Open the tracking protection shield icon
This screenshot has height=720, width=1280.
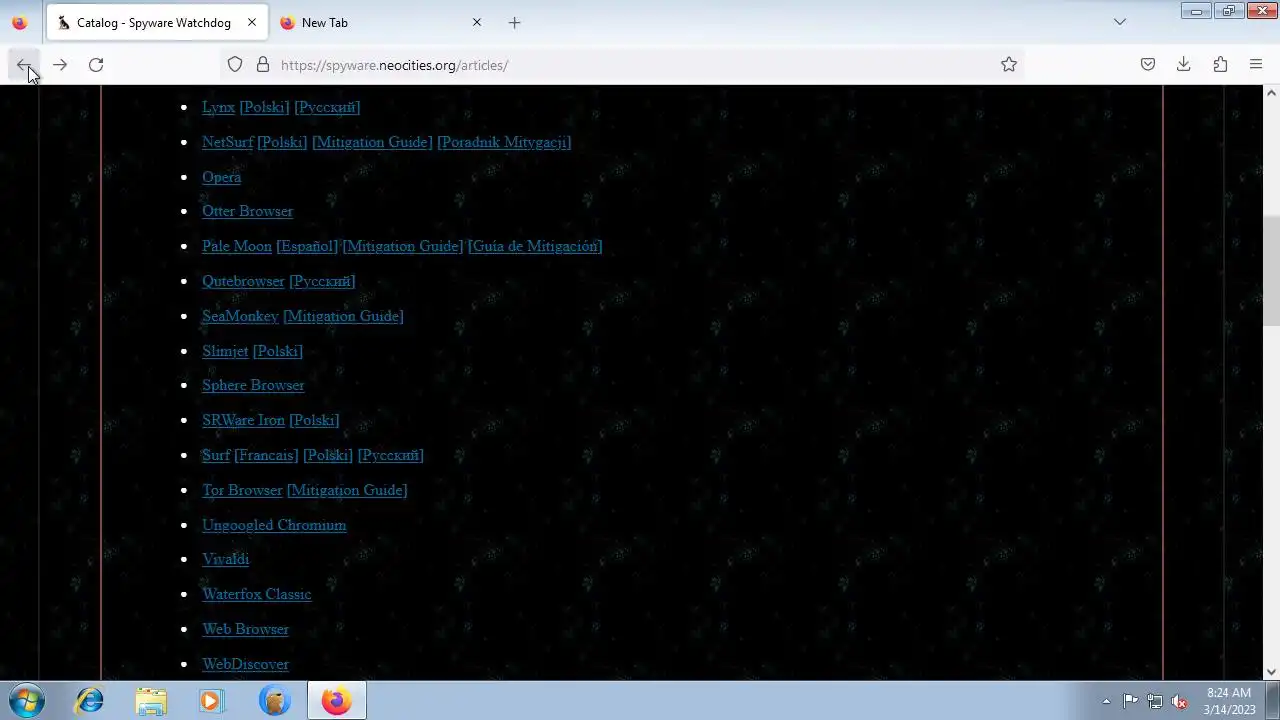pyautogui.click(x=235, y=65)
